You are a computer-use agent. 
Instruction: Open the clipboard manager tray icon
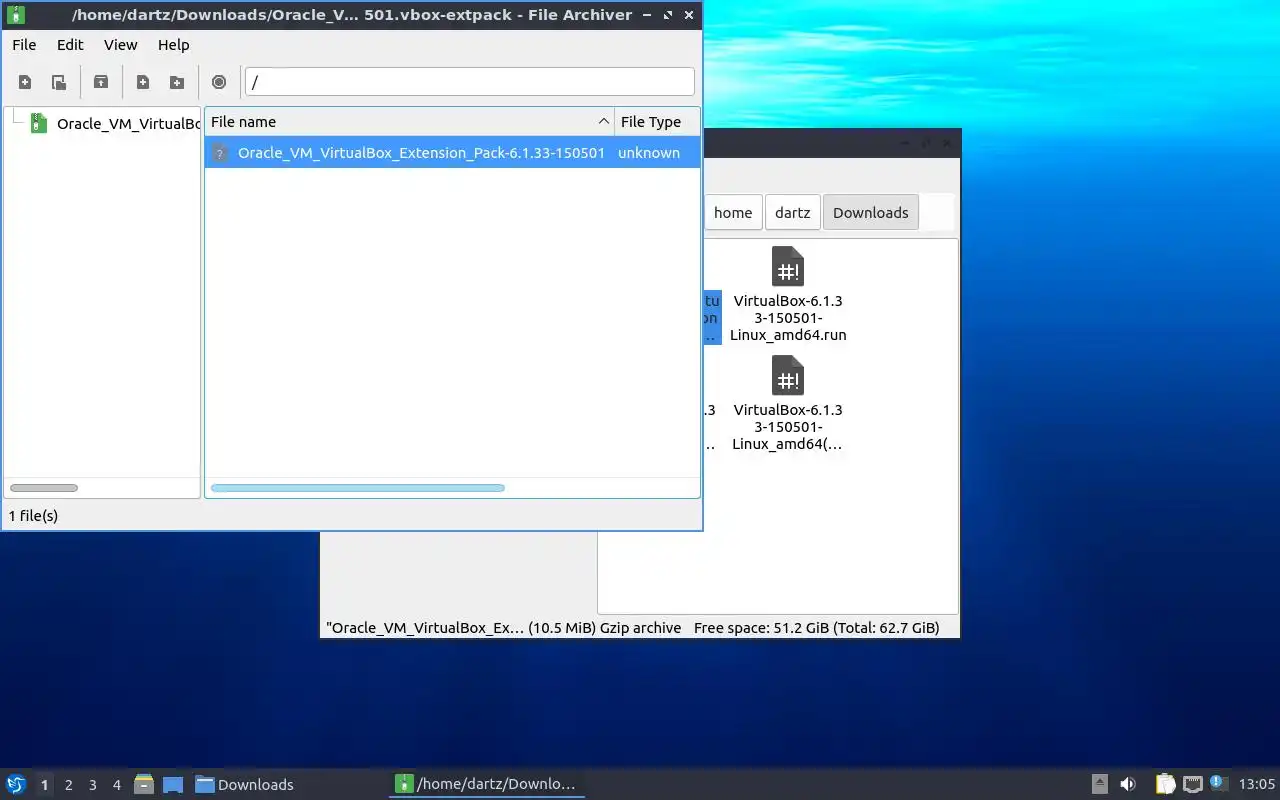(x=1165, y=784)
